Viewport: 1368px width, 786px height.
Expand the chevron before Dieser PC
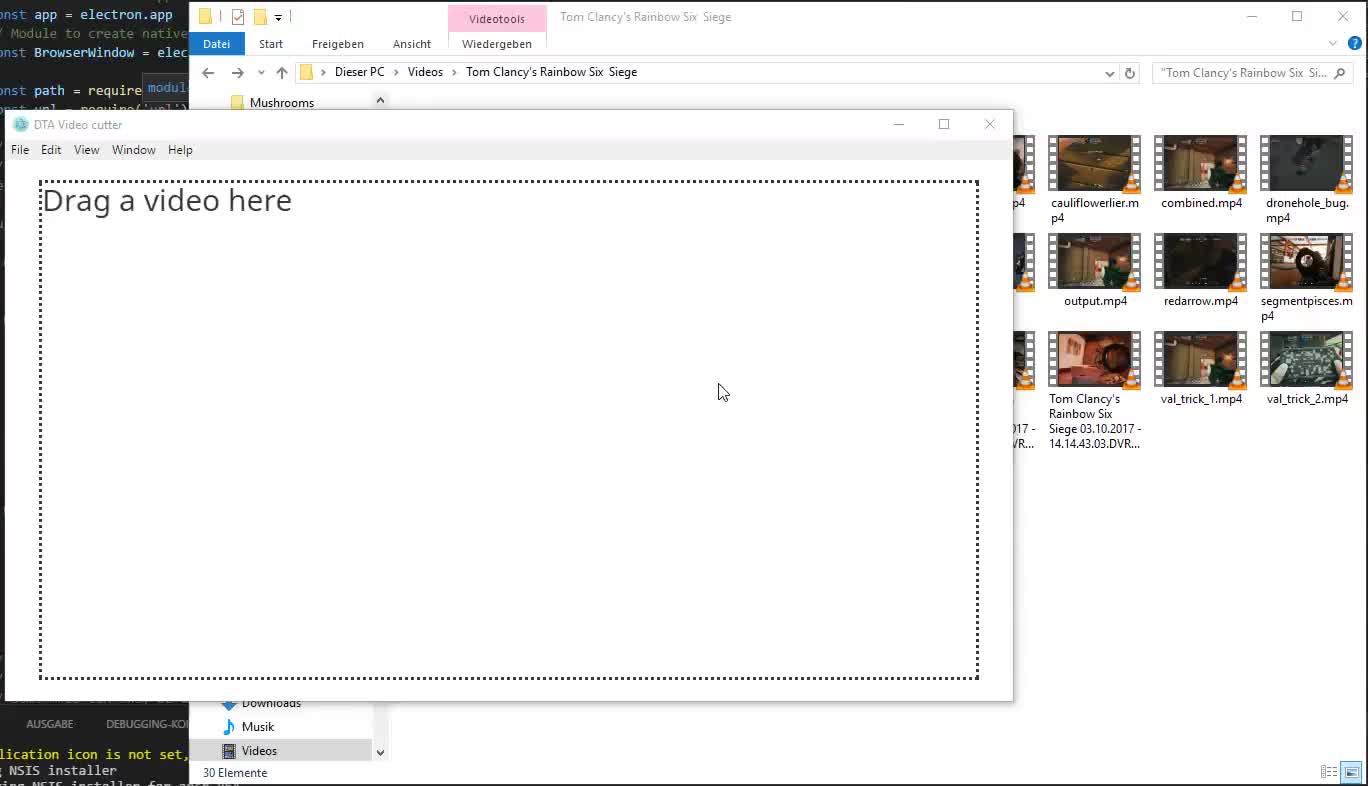[323, 72]
